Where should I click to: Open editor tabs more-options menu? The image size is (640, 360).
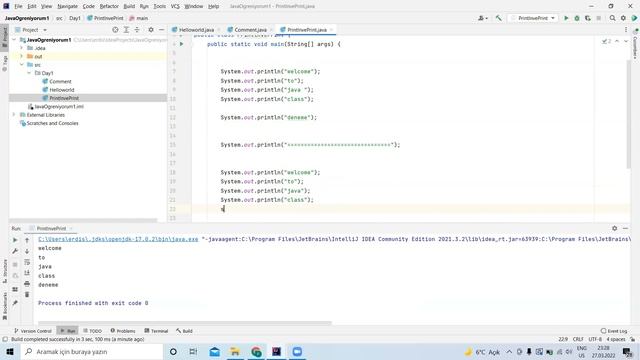click(626, 30)
